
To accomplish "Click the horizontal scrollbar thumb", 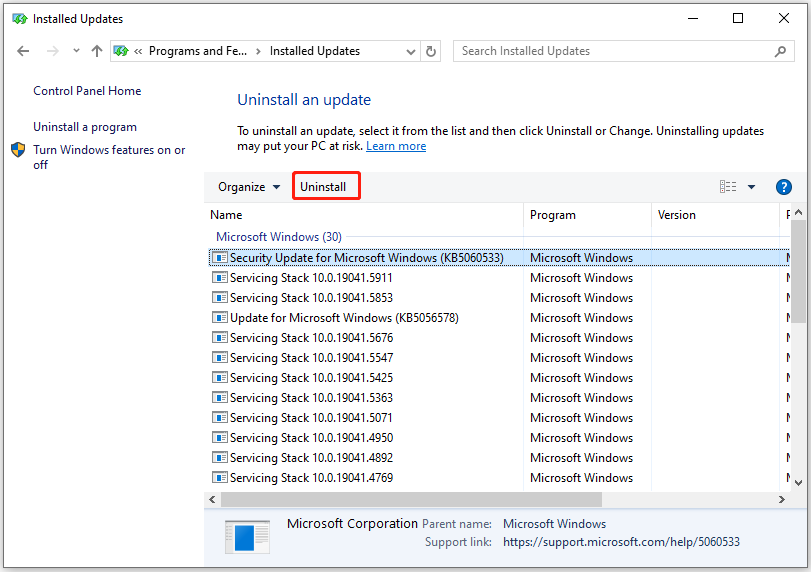I will 412,500.
